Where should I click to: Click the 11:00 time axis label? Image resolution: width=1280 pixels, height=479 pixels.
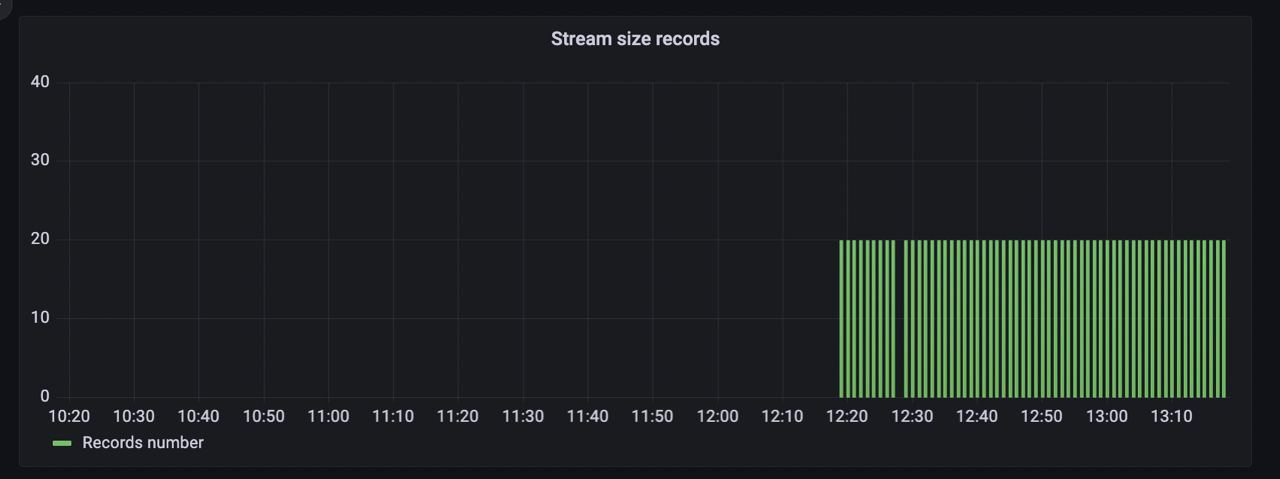(x=328, y=417)
